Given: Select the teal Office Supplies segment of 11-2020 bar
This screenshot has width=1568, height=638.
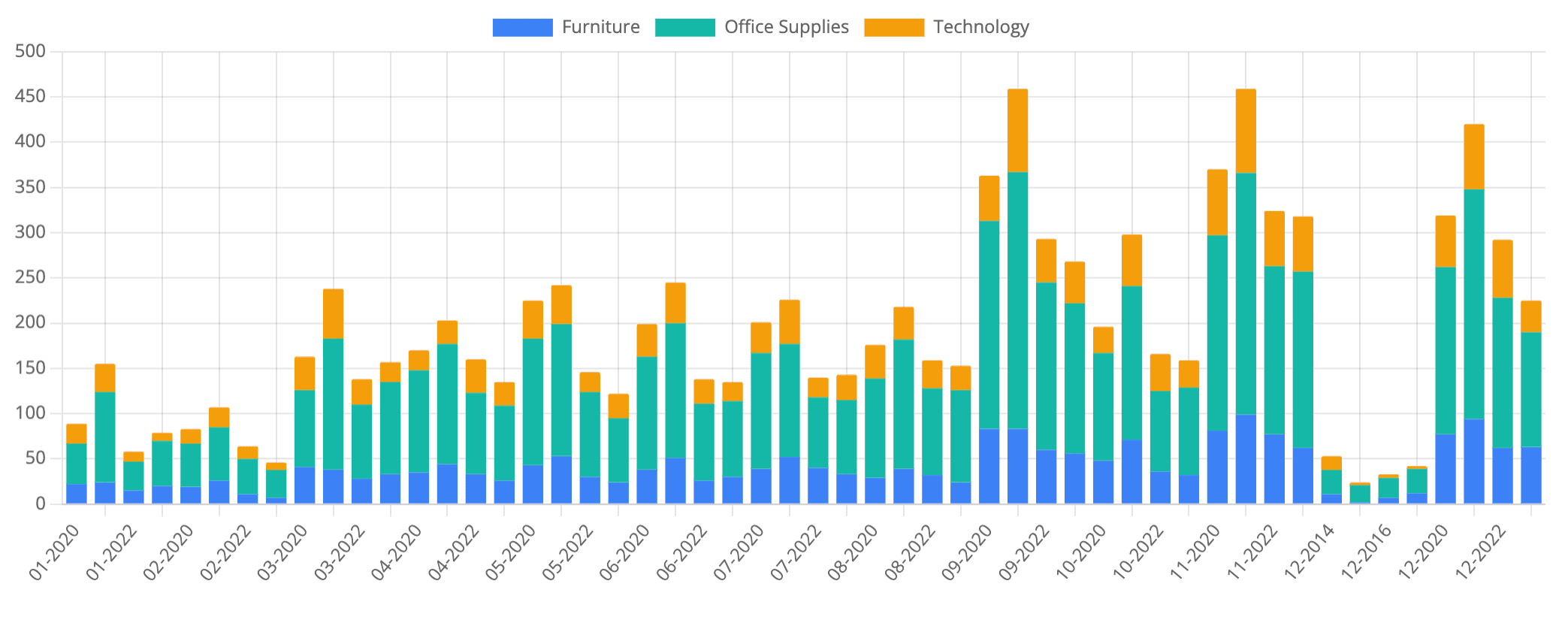Looking at the screenshot, I should [1217, 332].
